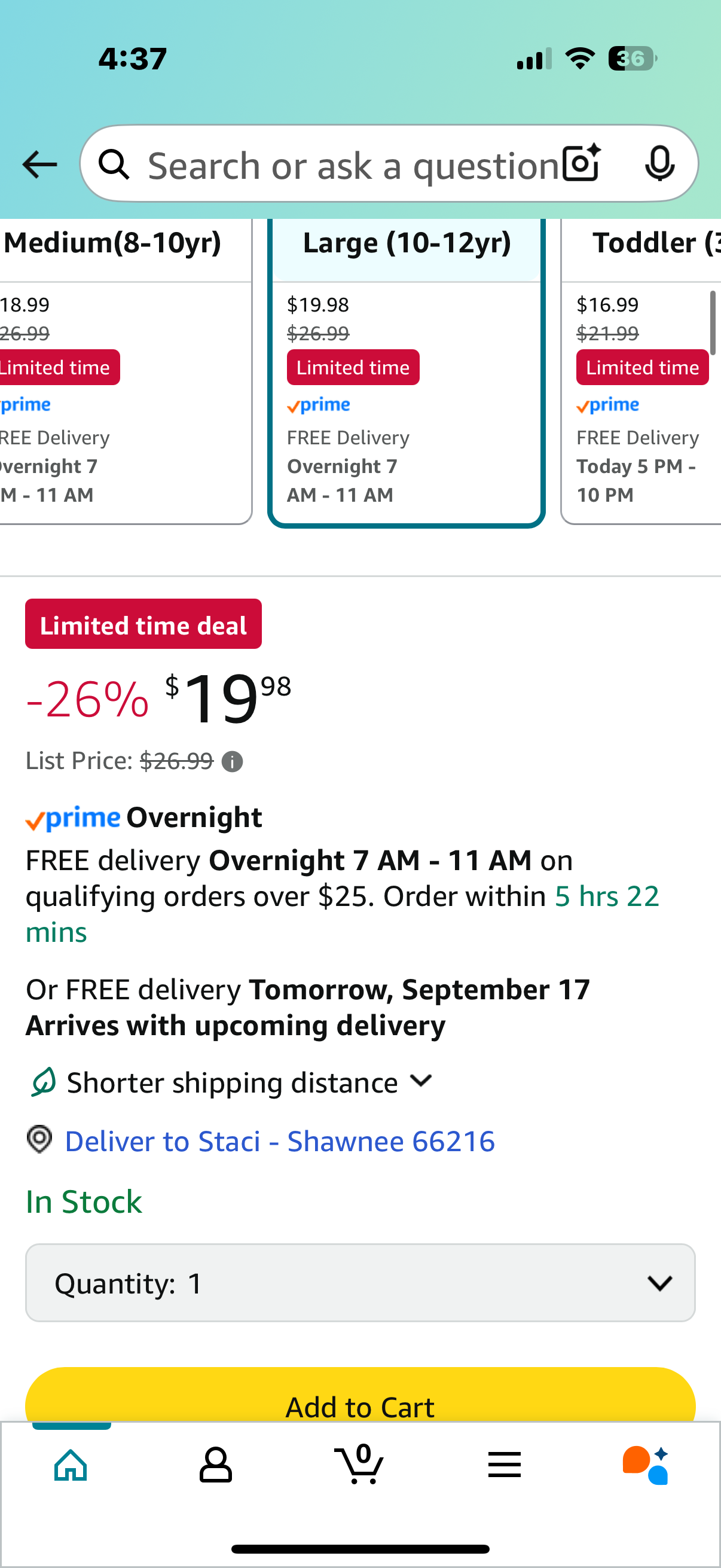Tap the back arrow icon

[39, 164]
